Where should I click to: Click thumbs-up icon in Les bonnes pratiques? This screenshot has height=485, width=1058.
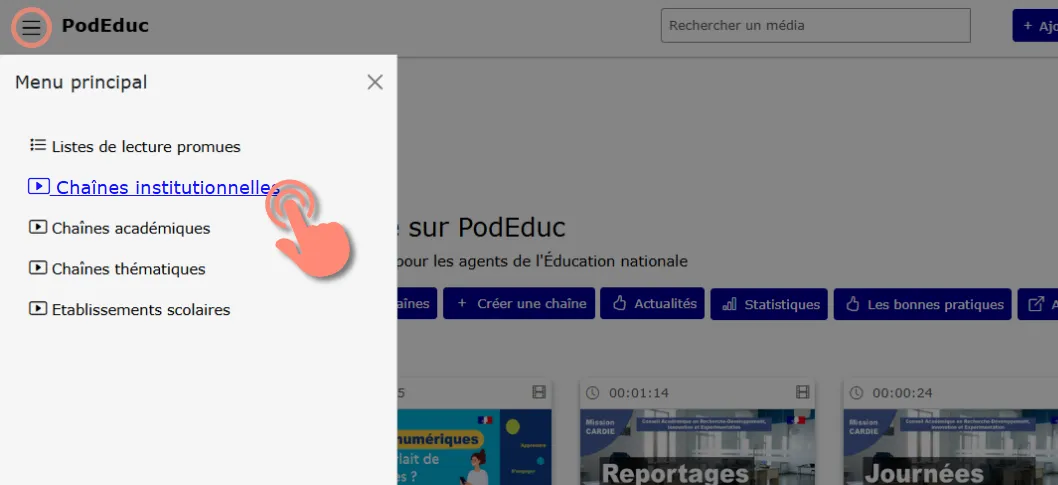(x=853, y=304)
